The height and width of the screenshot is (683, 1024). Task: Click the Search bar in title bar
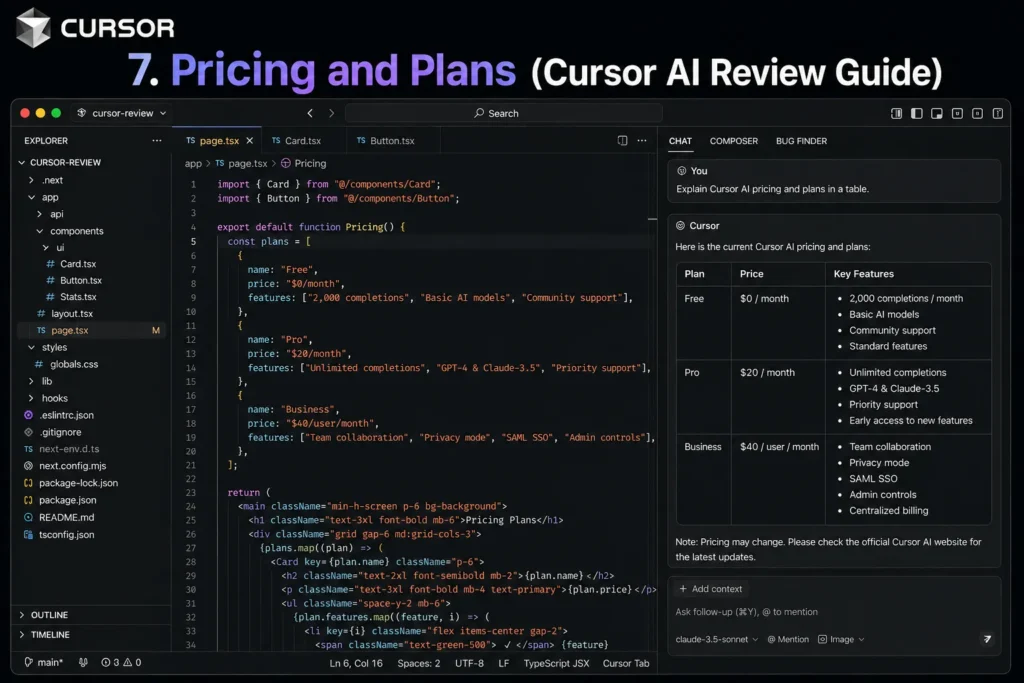(x=504, y=113)
